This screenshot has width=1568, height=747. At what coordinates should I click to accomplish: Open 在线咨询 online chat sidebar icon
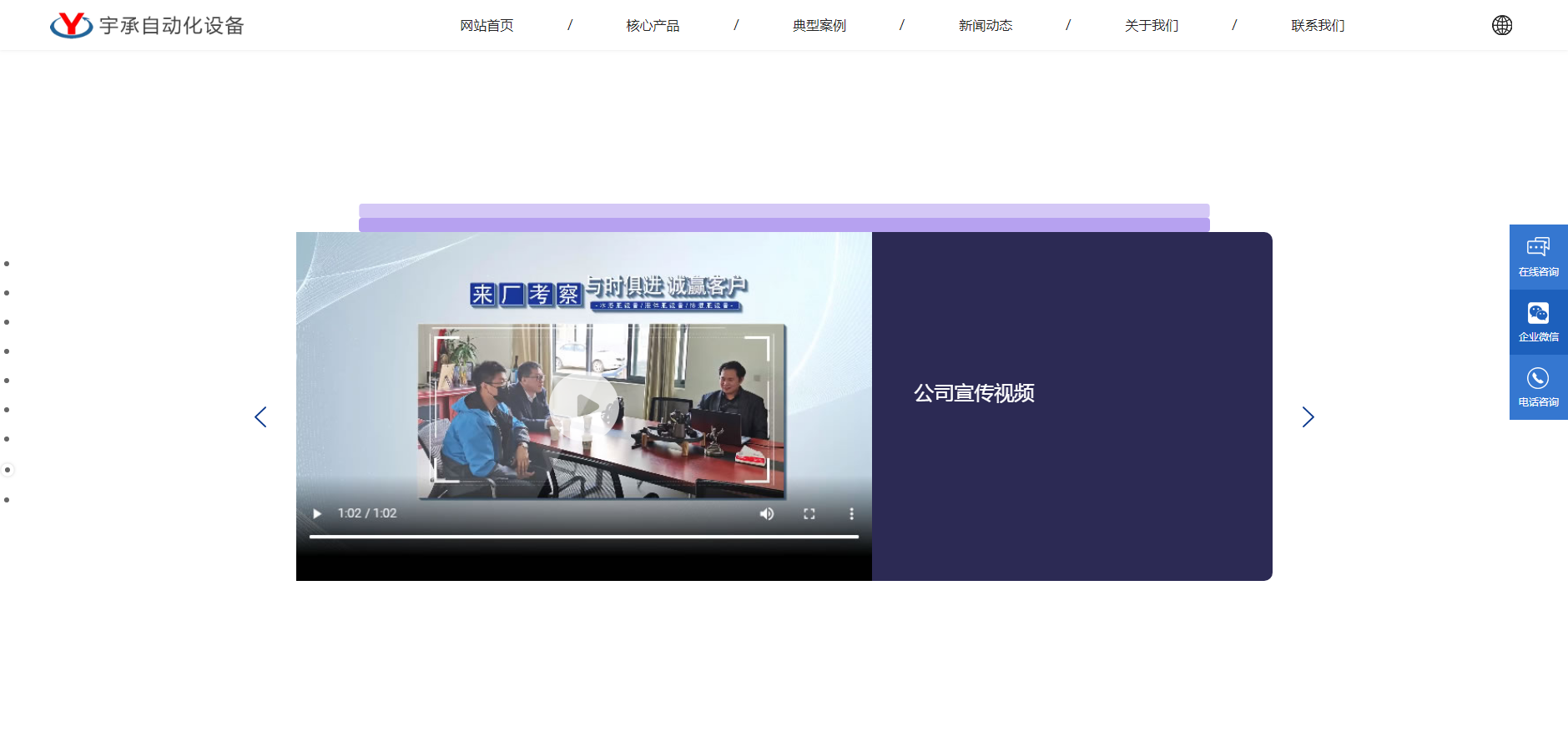pos(1538,256)
